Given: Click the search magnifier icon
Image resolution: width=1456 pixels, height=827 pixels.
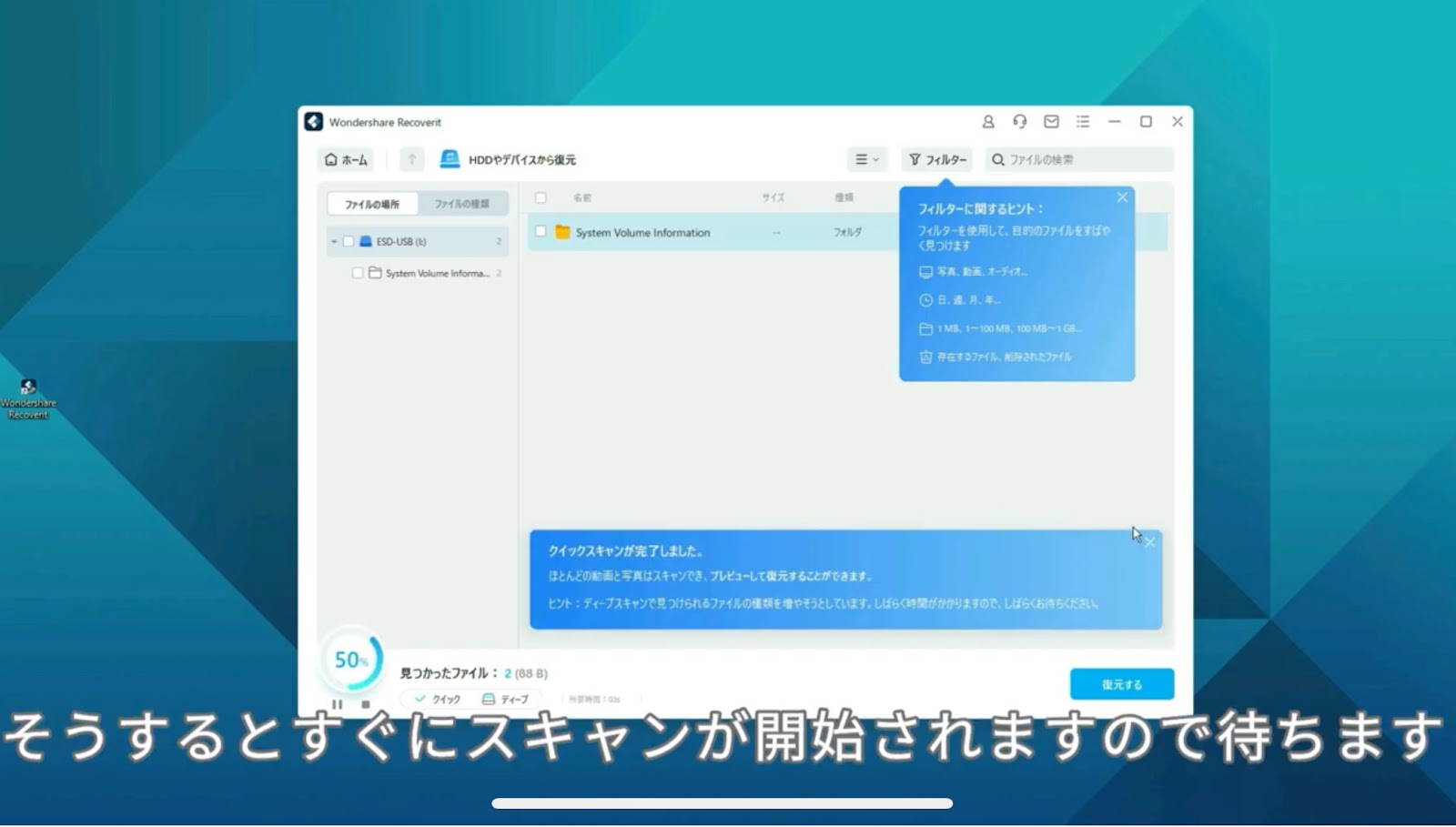Looking at the screenshot, I should [x=998, y=159].
